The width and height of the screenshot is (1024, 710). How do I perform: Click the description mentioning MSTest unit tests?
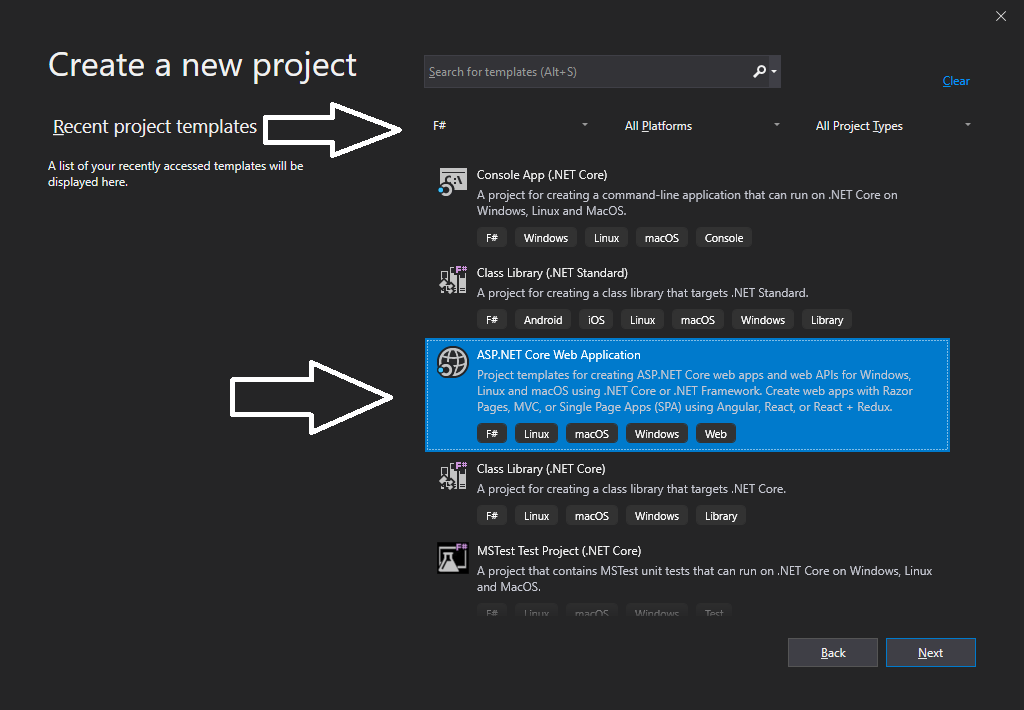pyautogui.click(x=704, y=579)
